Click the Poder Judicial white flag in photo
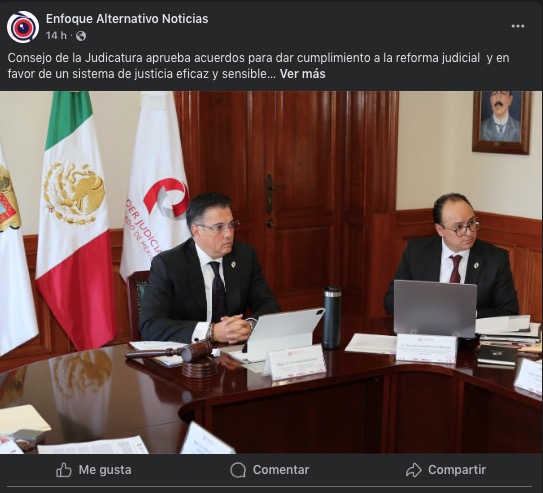 pos(155,183)
